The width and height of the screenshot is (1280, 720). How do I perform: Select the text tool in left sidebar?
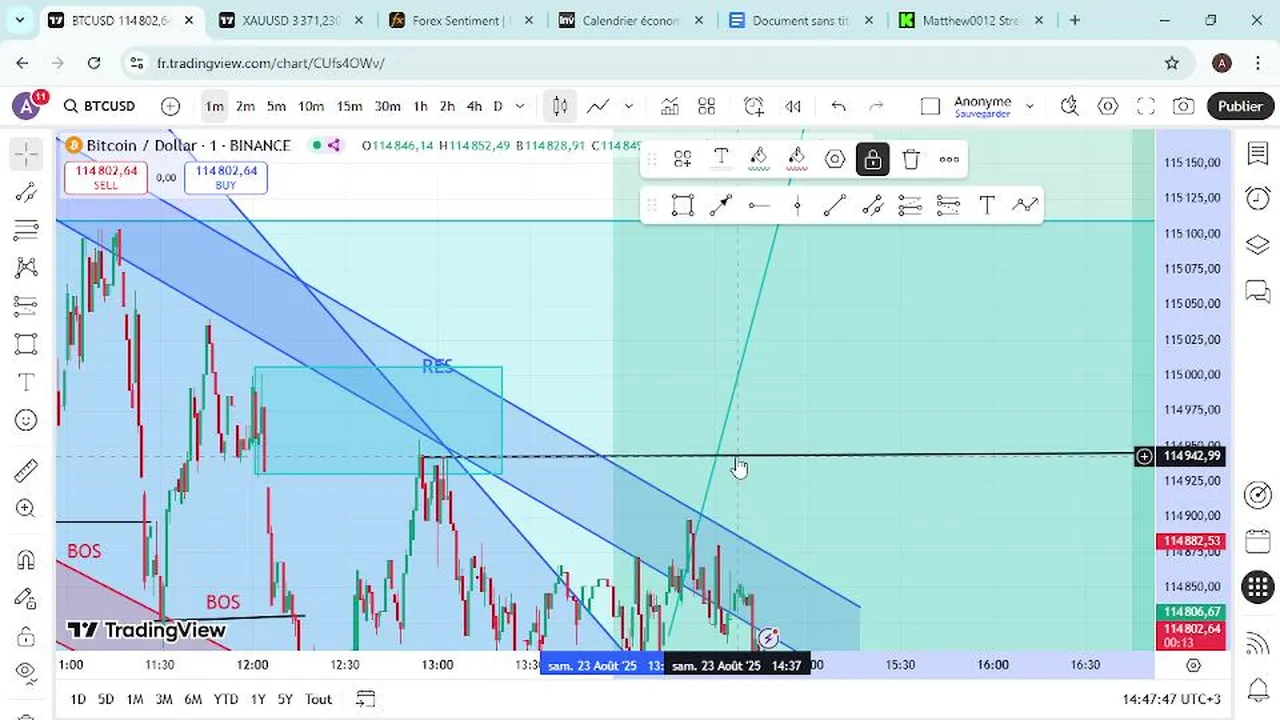[26, 382]
